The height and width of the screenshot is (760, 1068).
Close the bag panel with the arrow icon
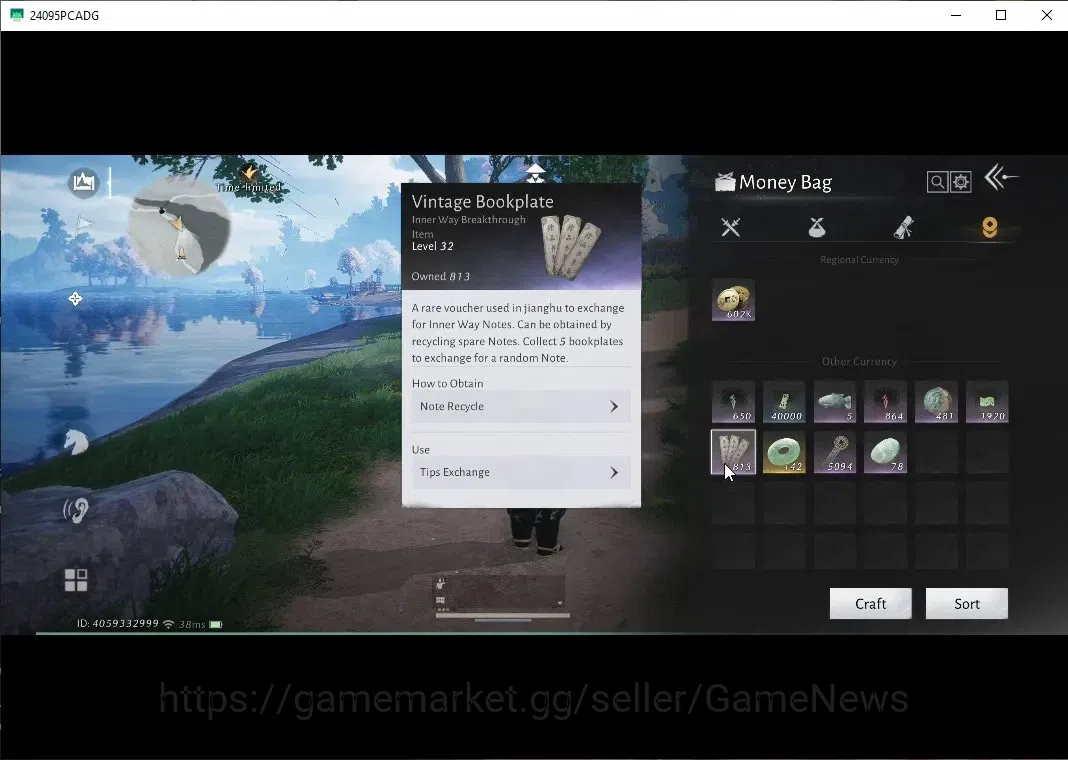coord(1001,178)
